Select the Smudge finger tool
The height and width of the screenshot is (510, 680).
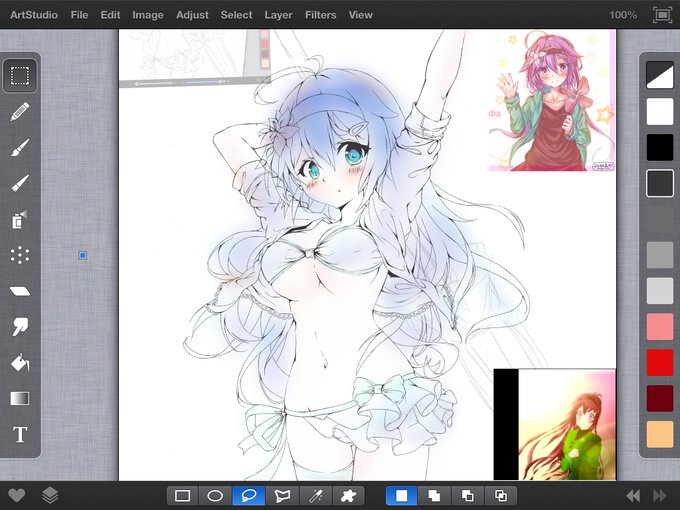(20, 327)
